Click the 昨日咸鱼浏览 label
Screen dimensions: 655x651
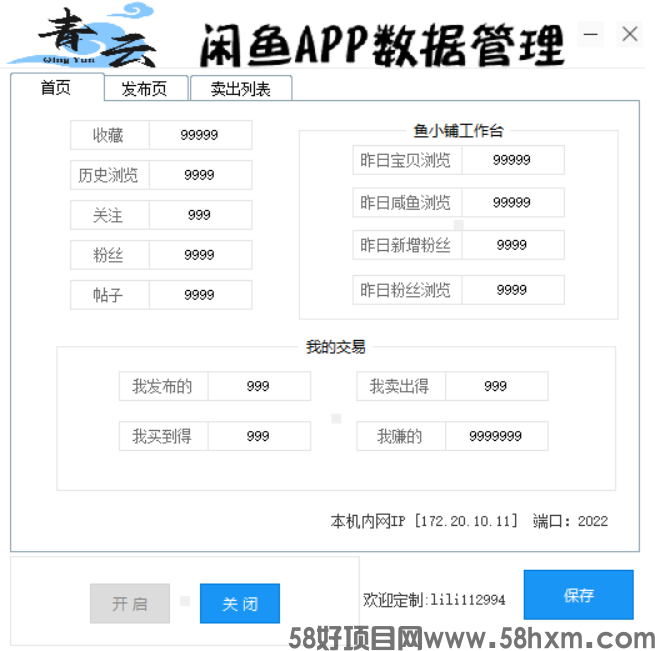[406, 203]
